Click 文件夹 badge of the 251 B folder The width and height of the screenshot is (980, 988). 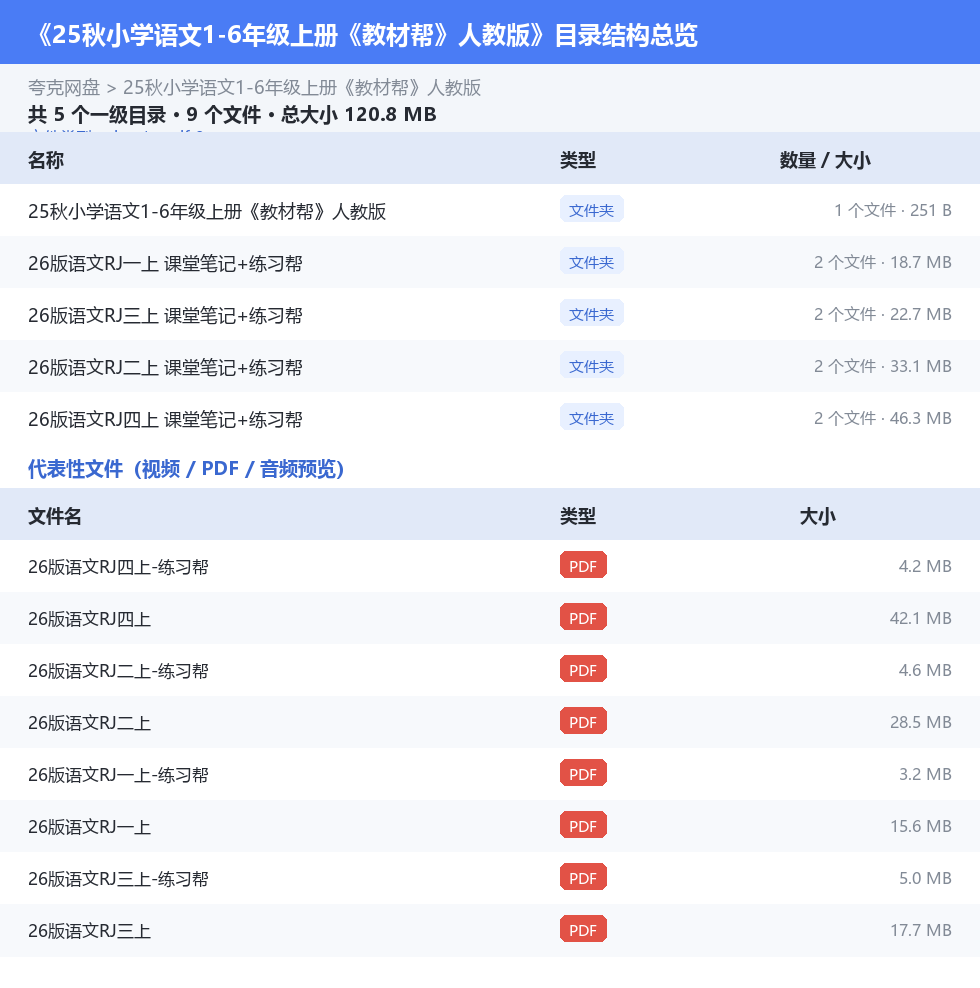pos(592,209)
